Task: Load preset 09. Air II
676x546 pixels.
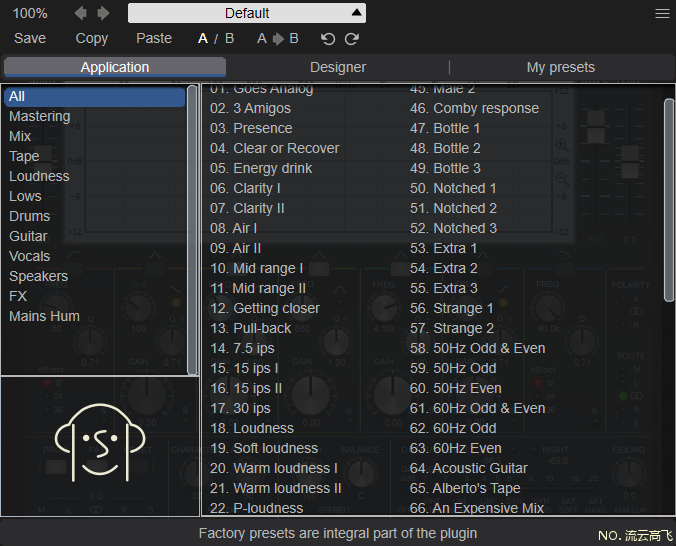Action: [x=235, y=248]
